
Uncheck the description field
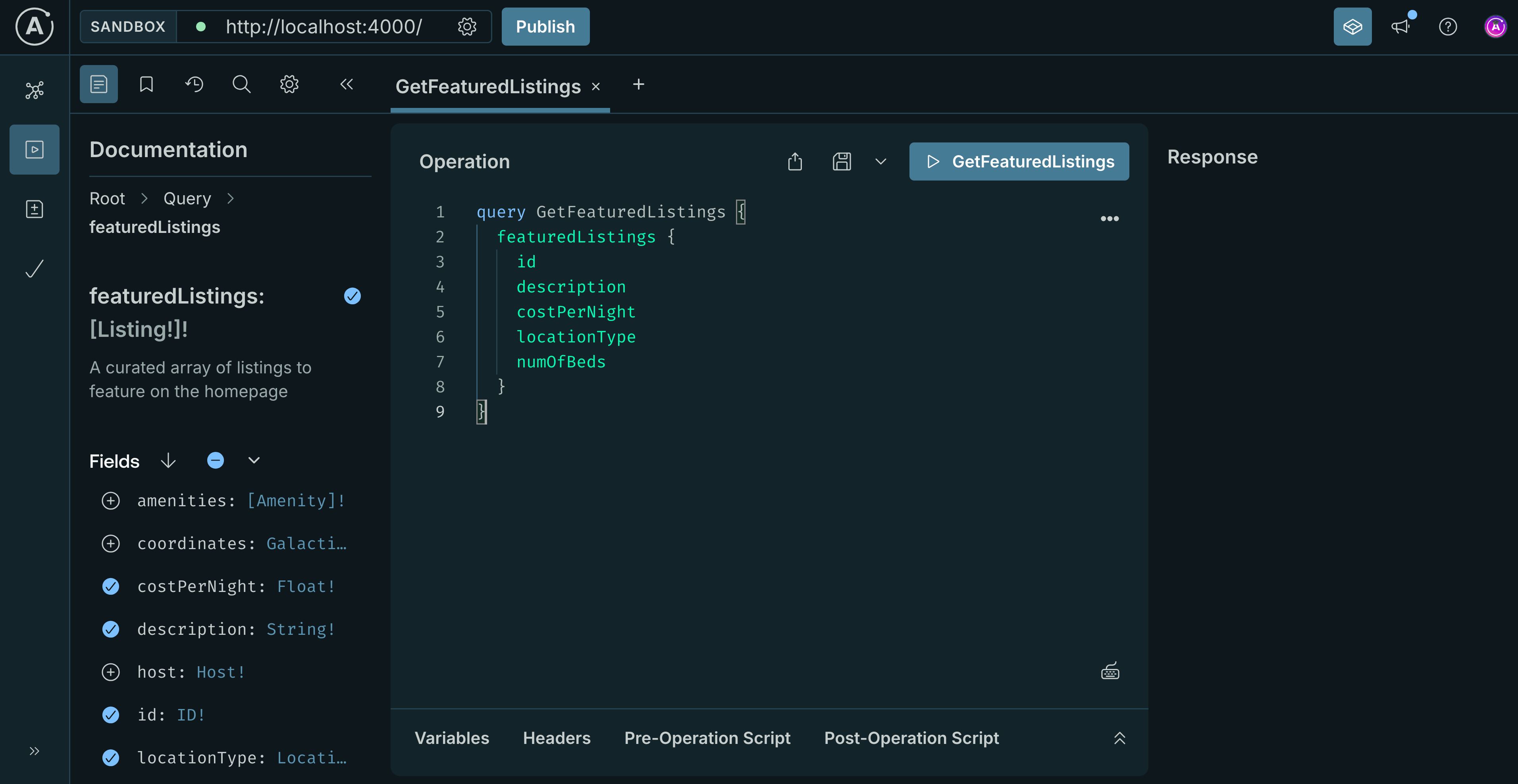tap(111, 629)
